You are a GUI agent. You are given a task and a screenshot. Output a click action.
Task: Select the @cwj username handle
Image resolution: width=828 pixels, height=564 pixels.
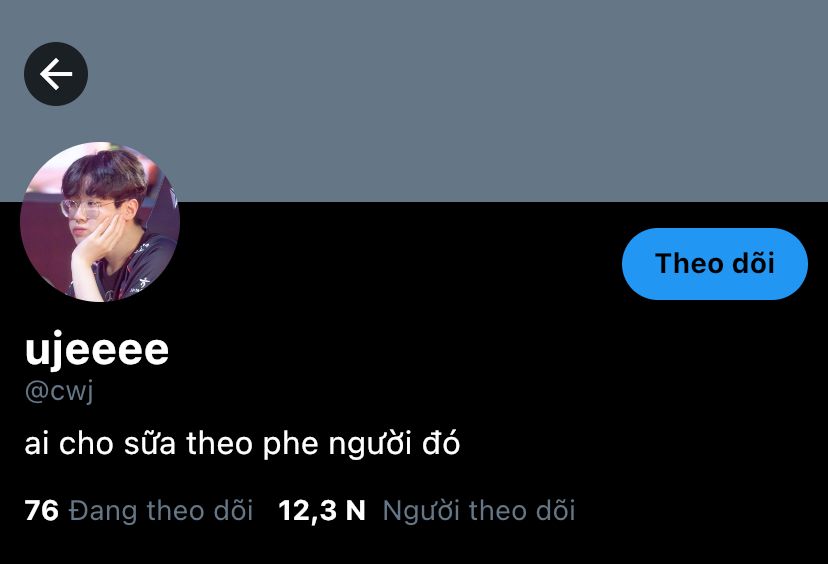pyautogui.click(x=59, y=391)
